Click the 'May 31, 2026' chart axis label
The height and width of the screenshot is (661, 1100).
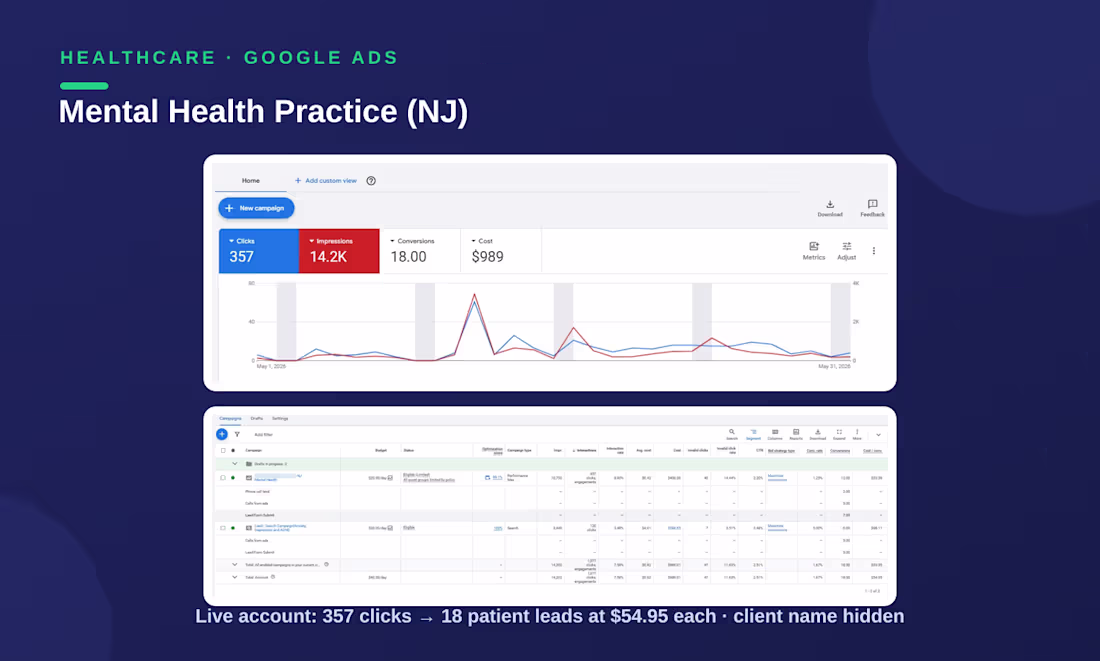(x=834, y=366)
